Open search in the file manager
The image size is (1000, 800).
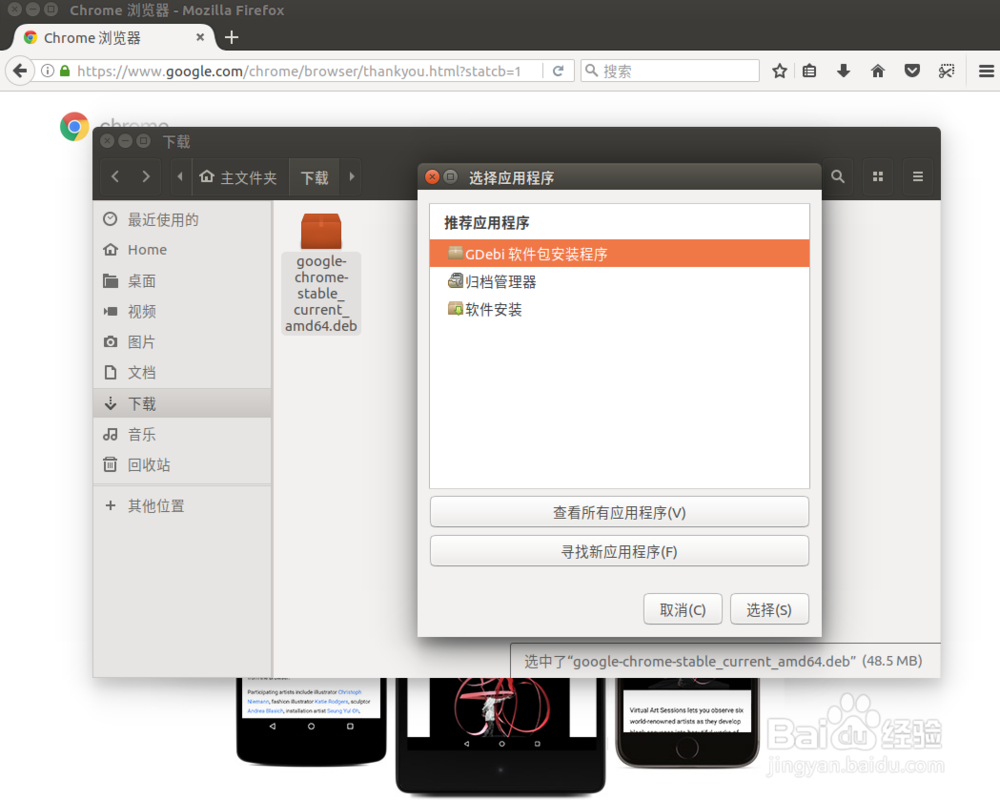tap(838, 177)
